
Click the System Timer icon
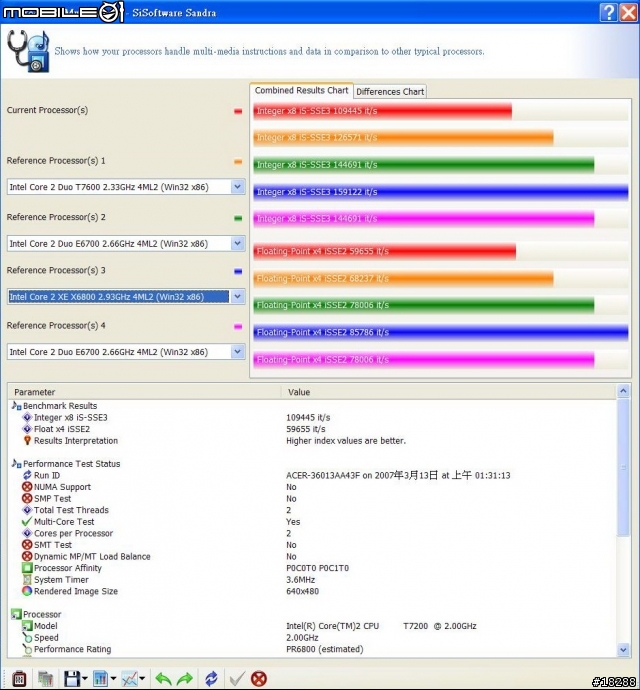click(27, 580)
